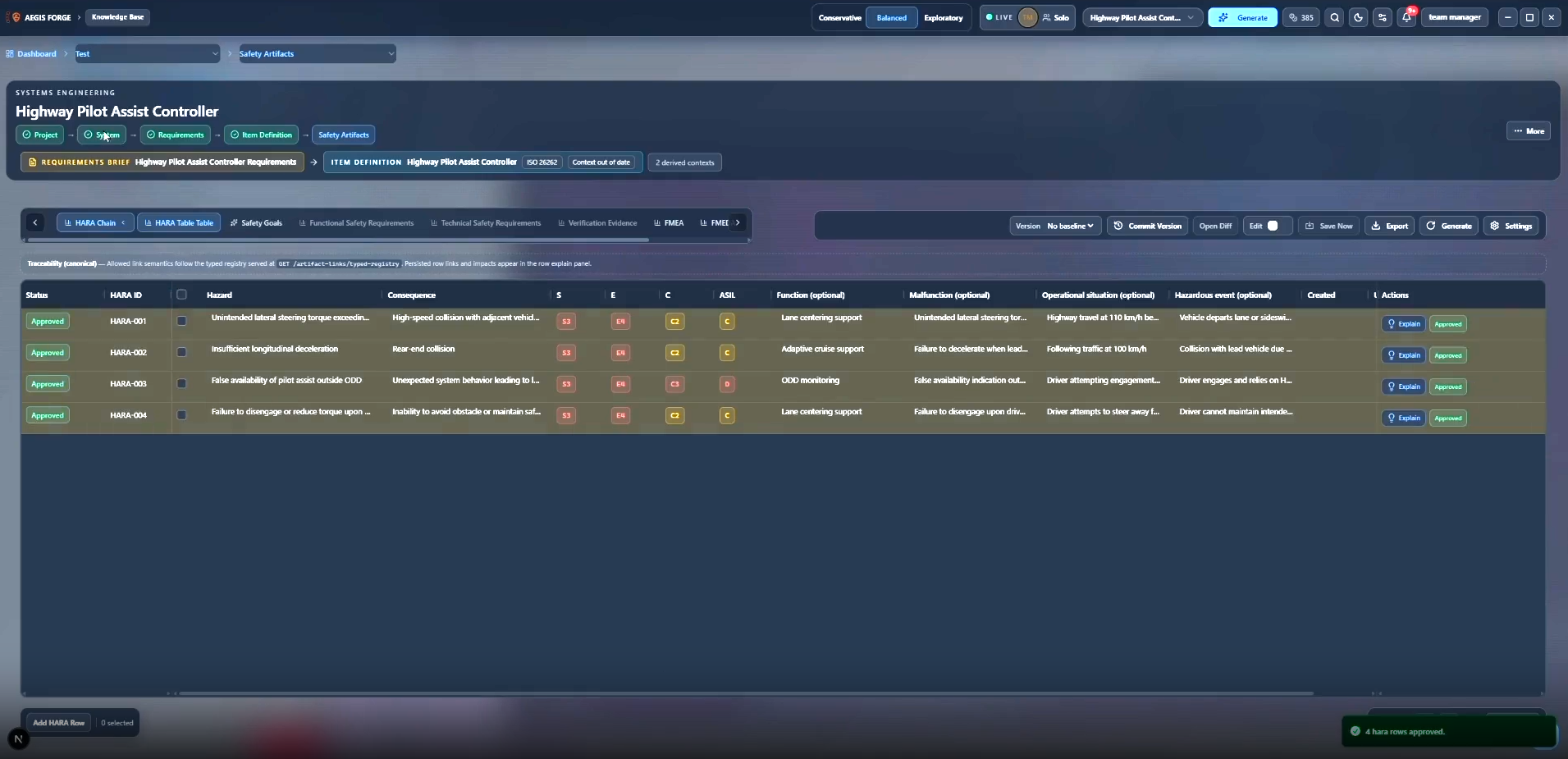Select HARA-004 row checkbox
The height and width of the screenshot is (759, 1568).
pyautogui.click(x=181, y=415)
